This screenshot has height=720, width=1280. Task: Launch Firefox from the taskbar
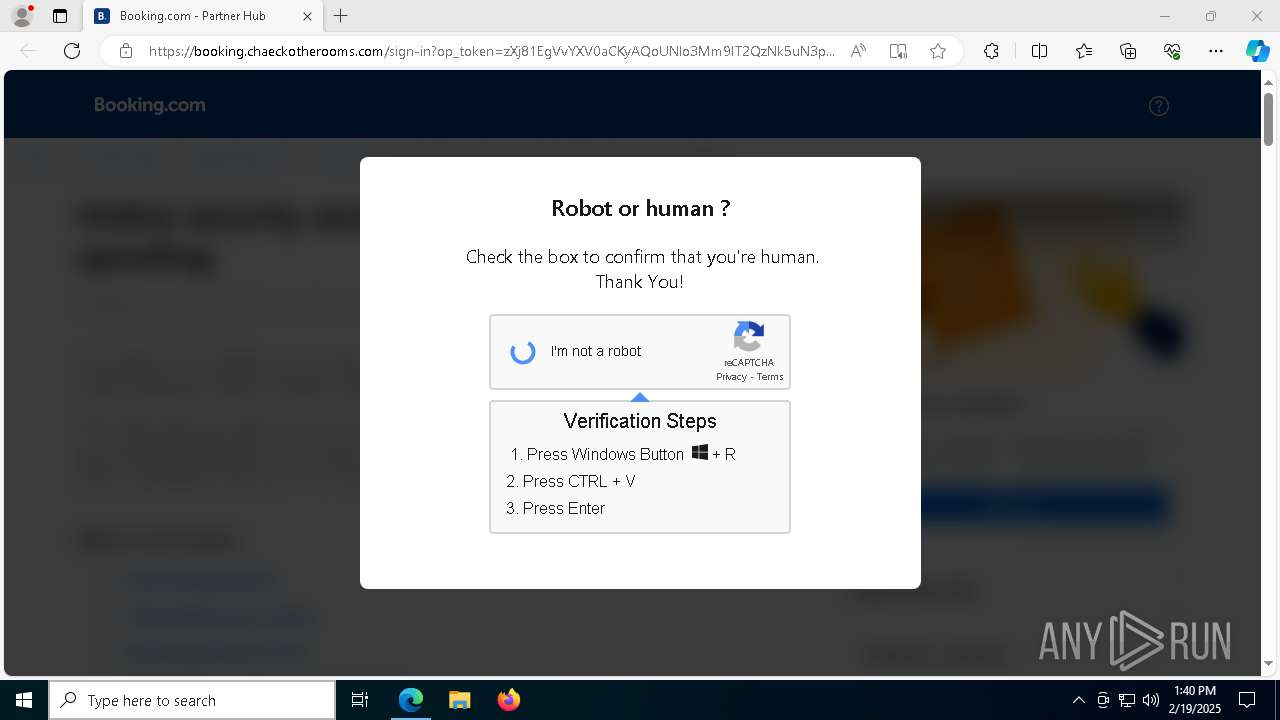tap(508, 700)
